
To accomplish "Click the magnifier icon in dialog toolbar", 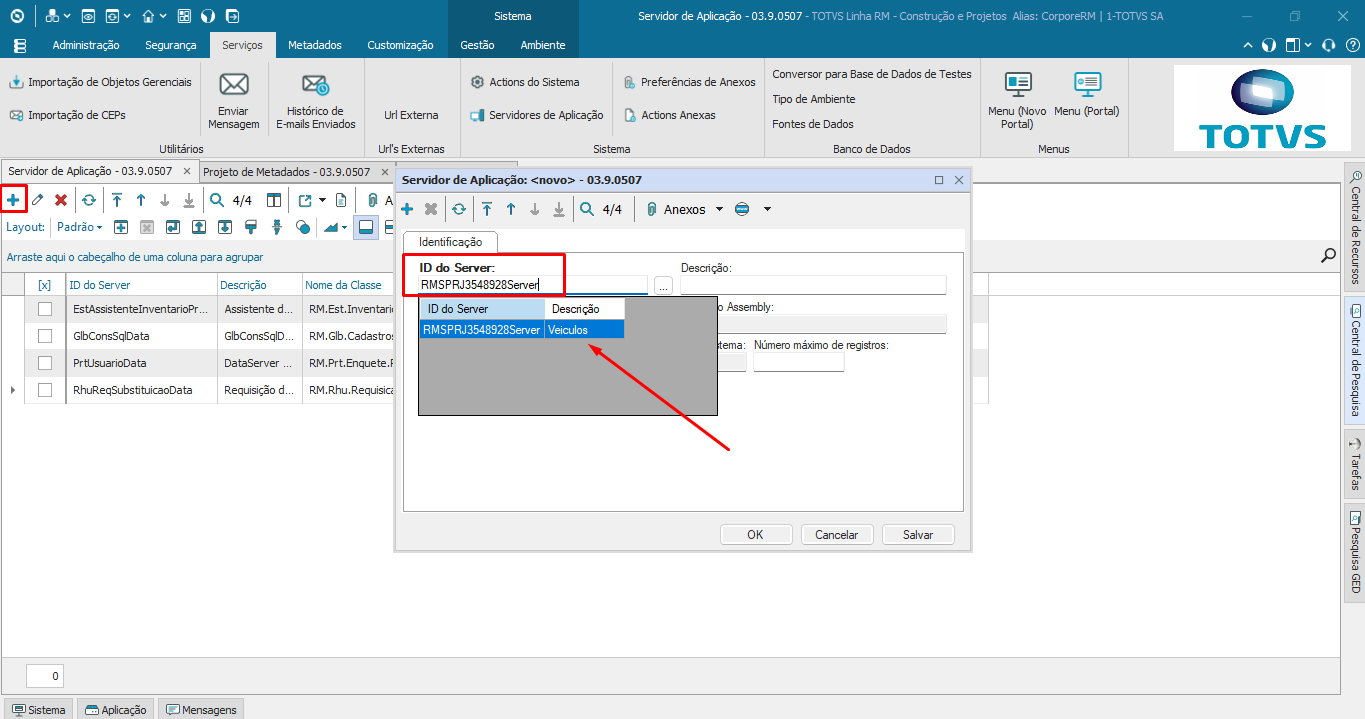I will click(587, 209).
